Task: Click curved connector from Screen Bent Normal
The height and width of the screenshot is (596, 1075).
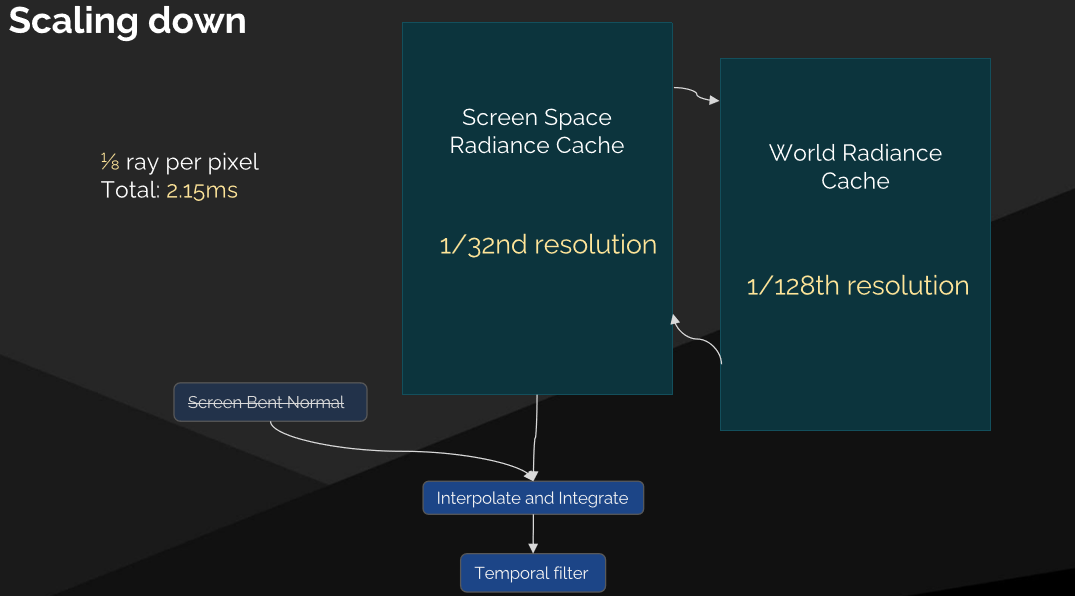Action: coord(384,449)
